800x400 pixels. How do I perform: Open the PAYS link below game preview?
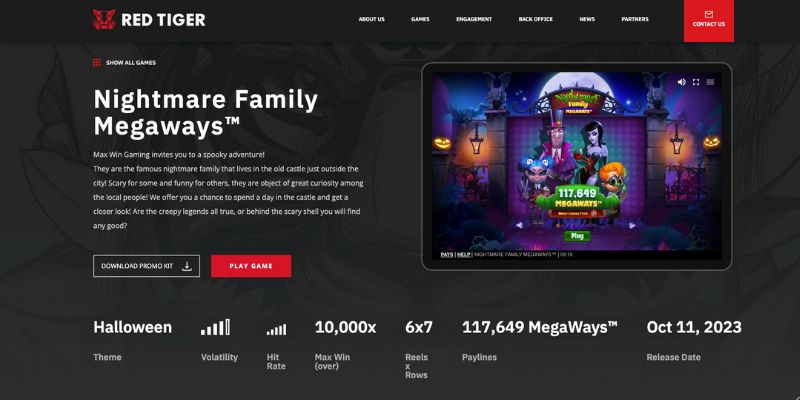(447, 254)
